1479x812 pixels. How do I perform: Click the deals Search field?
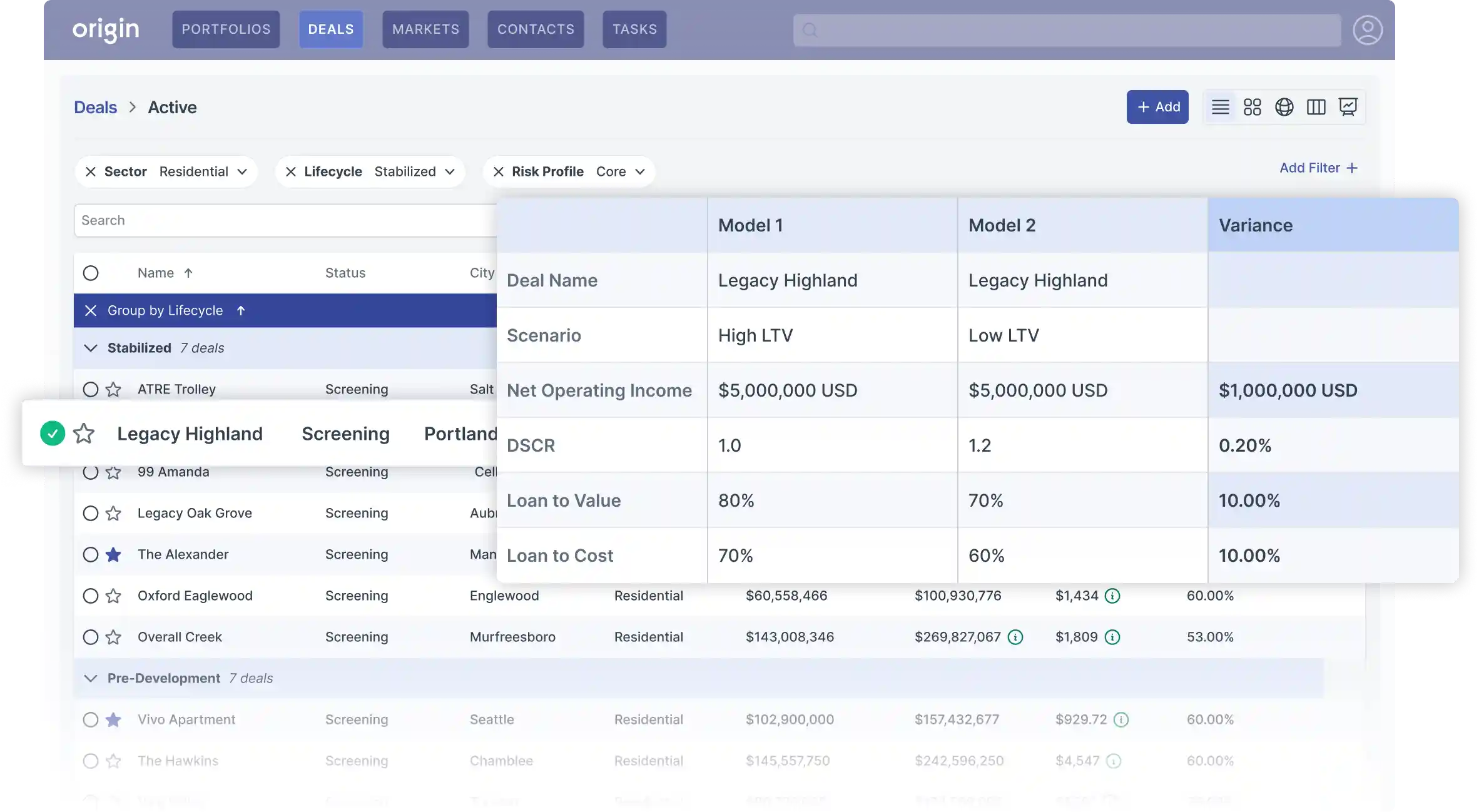coord(285,220)
